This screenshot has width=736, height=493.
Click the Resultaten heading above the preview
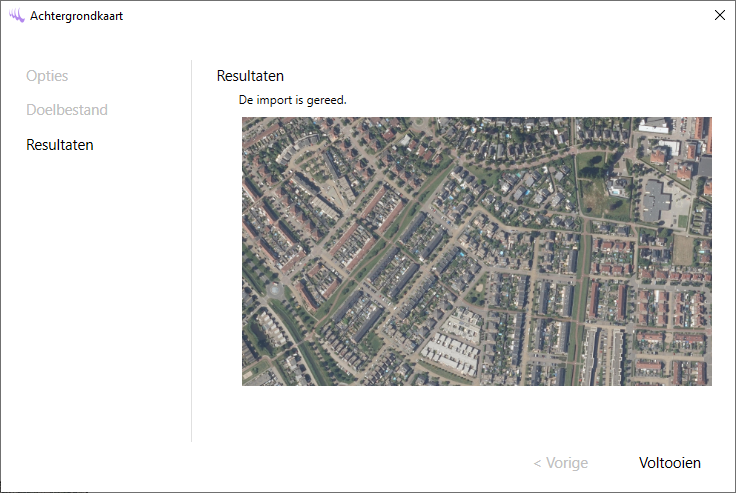click(250, 76)
